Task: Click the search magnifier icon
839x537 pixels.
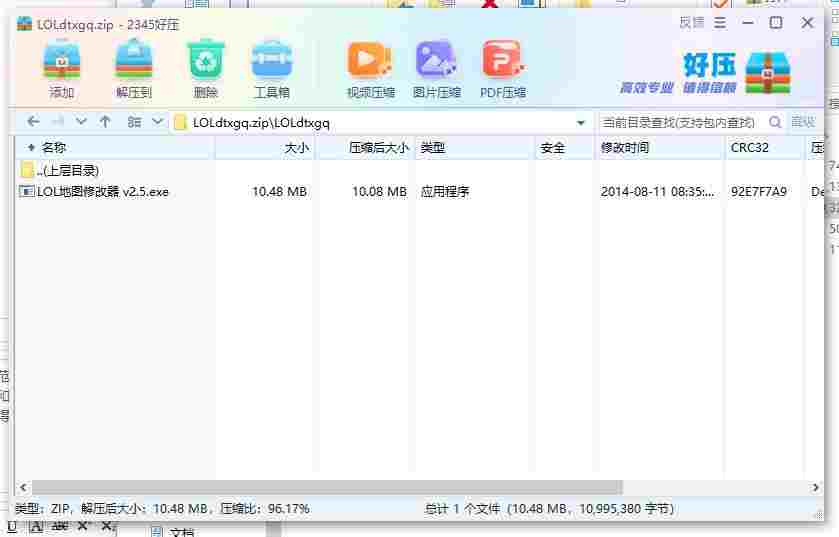Action: [775, 122]
